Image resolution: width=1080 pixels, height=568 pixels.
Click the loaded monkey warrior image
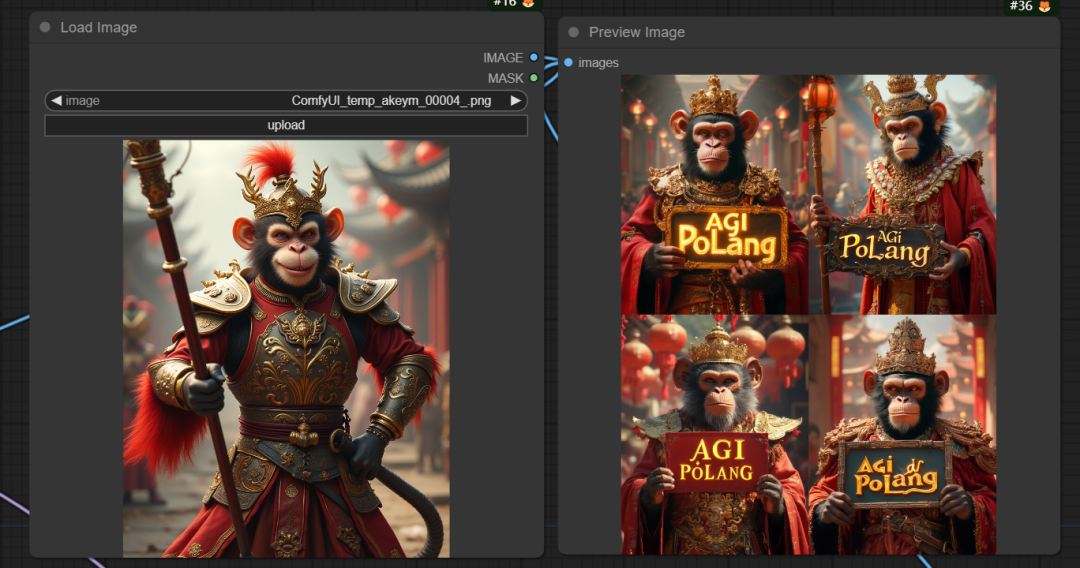point(286,349)
